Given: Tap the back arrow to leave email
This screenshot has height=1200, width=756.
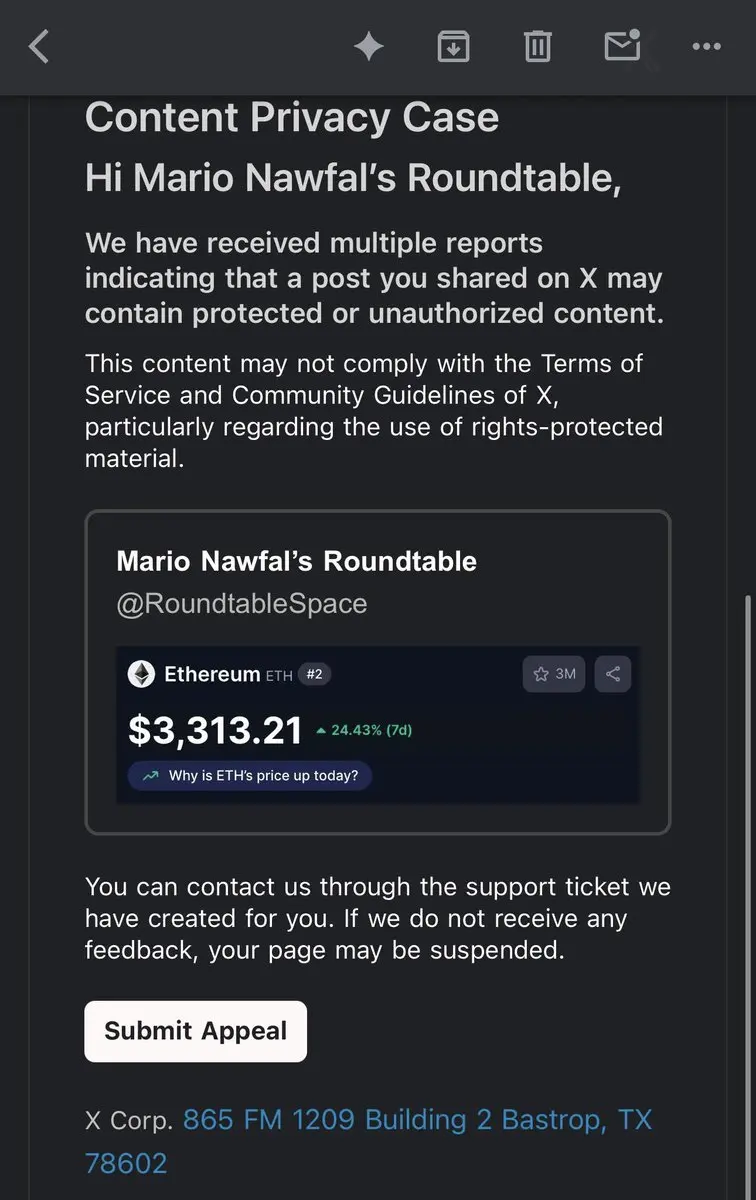Looking at the screenshot, I should coord(39,46).
